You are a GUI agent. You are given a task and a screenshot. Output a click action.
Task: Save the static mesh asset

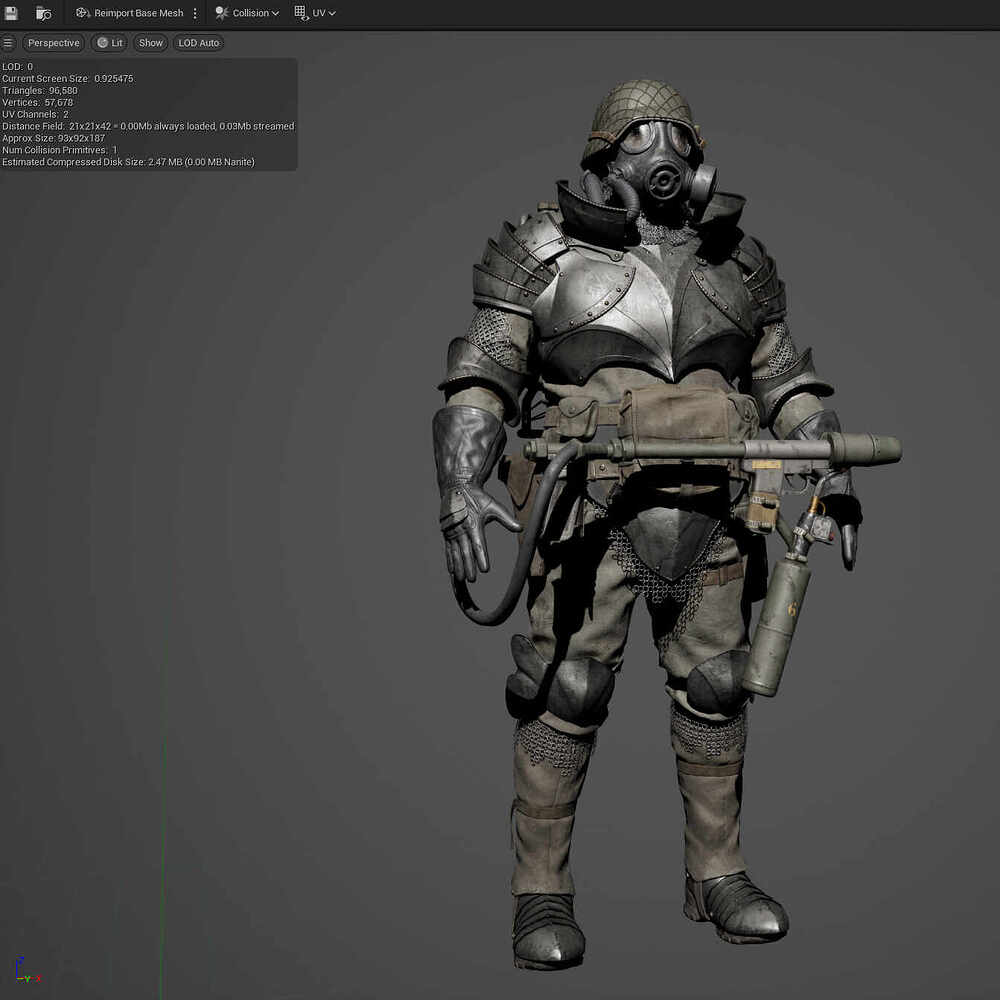click(x=11, y=13)
